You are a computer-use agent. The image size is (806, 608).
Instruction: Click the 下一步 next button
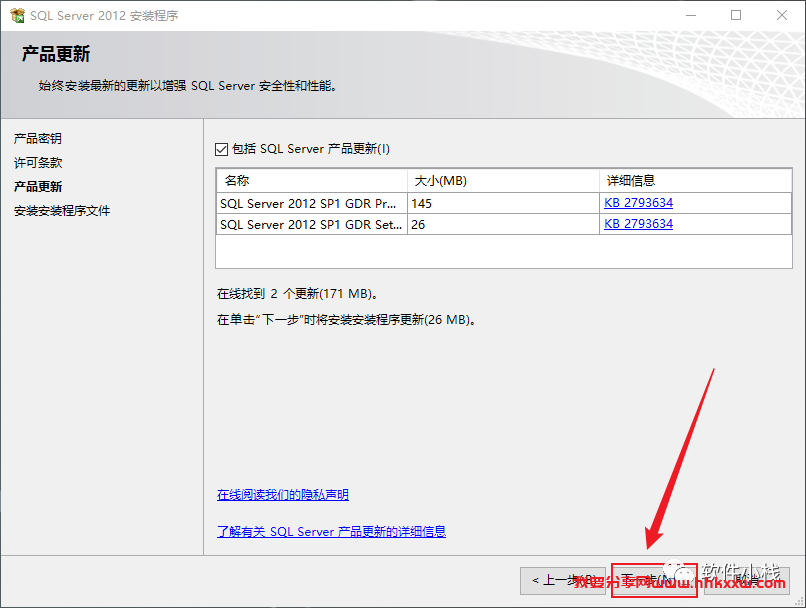coord(654,581)
